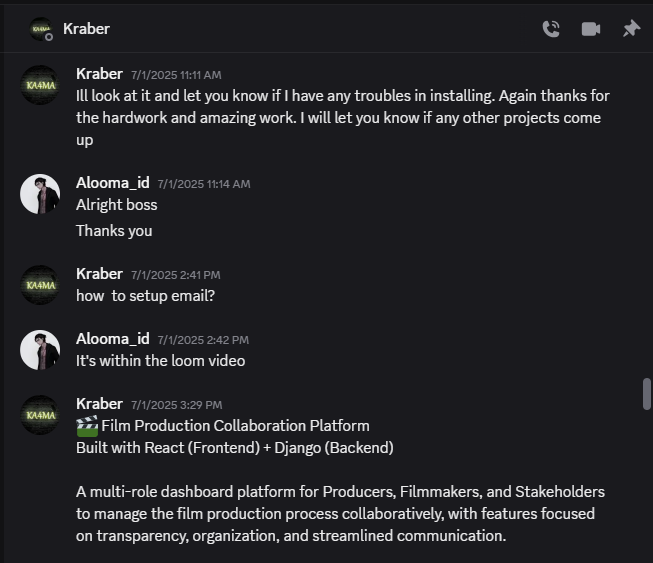Screen dimensions: 653x563
Task: Click Kraber's avatar beside the setup email question
Action: (x=40, y=285)
